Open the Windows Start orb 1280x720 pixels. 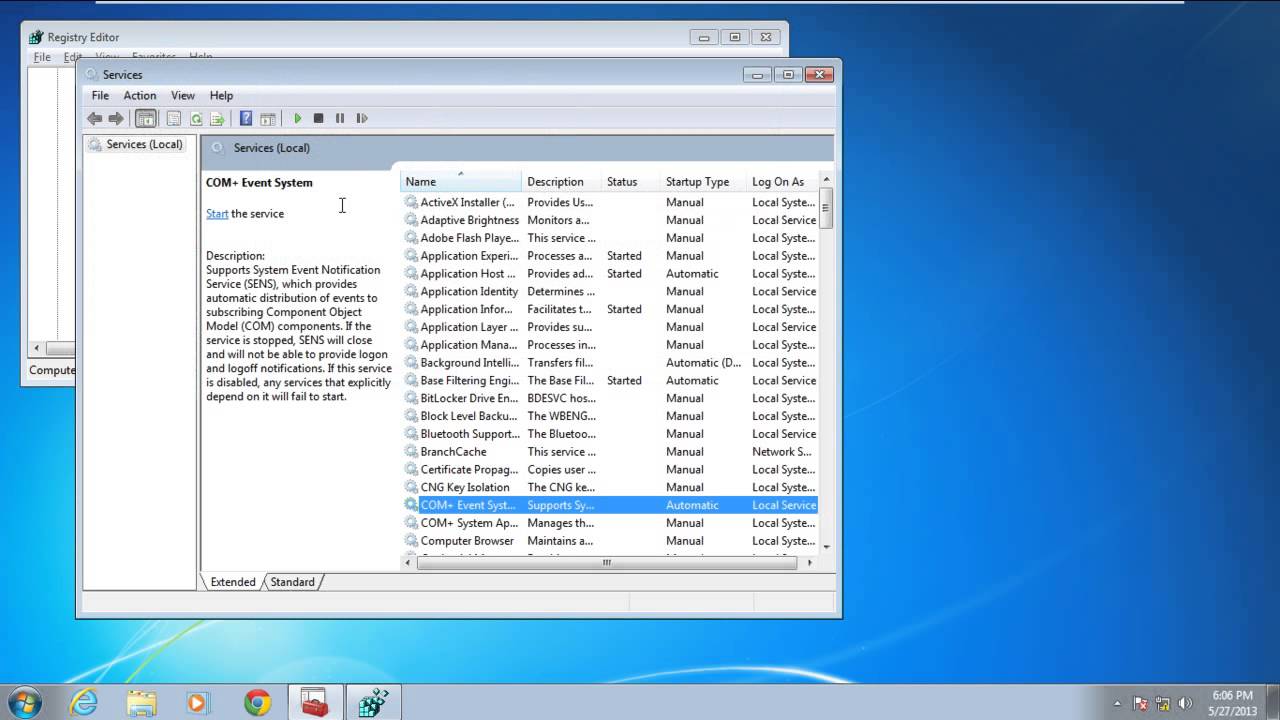(23, 702)
